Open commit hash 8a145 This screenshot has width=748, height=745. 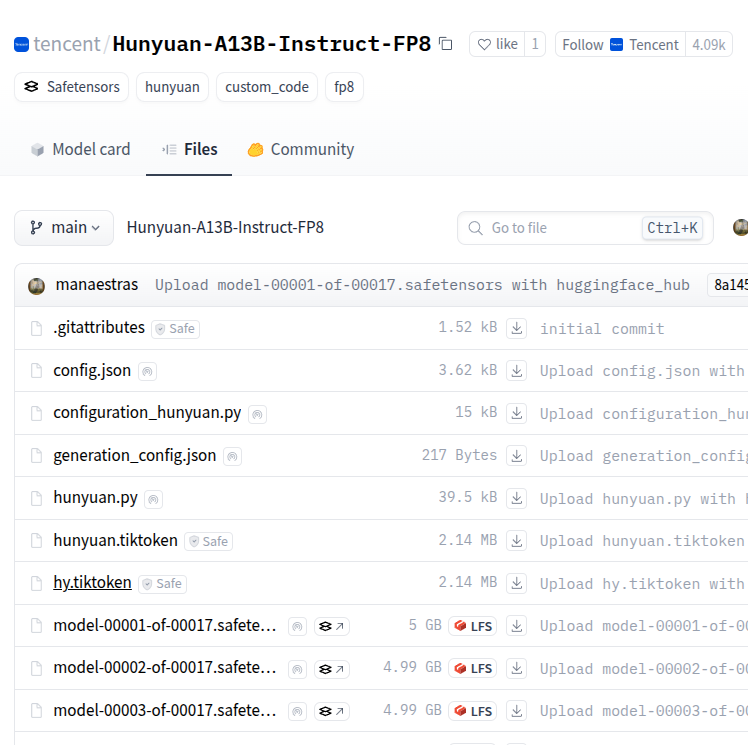tap(730, 285)
